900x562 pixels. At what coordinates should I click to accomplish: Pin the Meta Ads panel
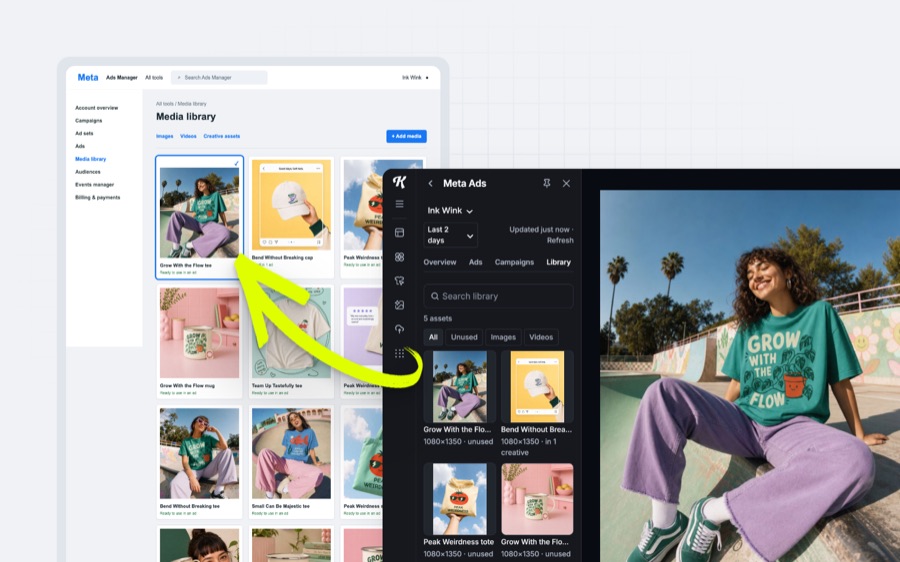click(546, 183)
